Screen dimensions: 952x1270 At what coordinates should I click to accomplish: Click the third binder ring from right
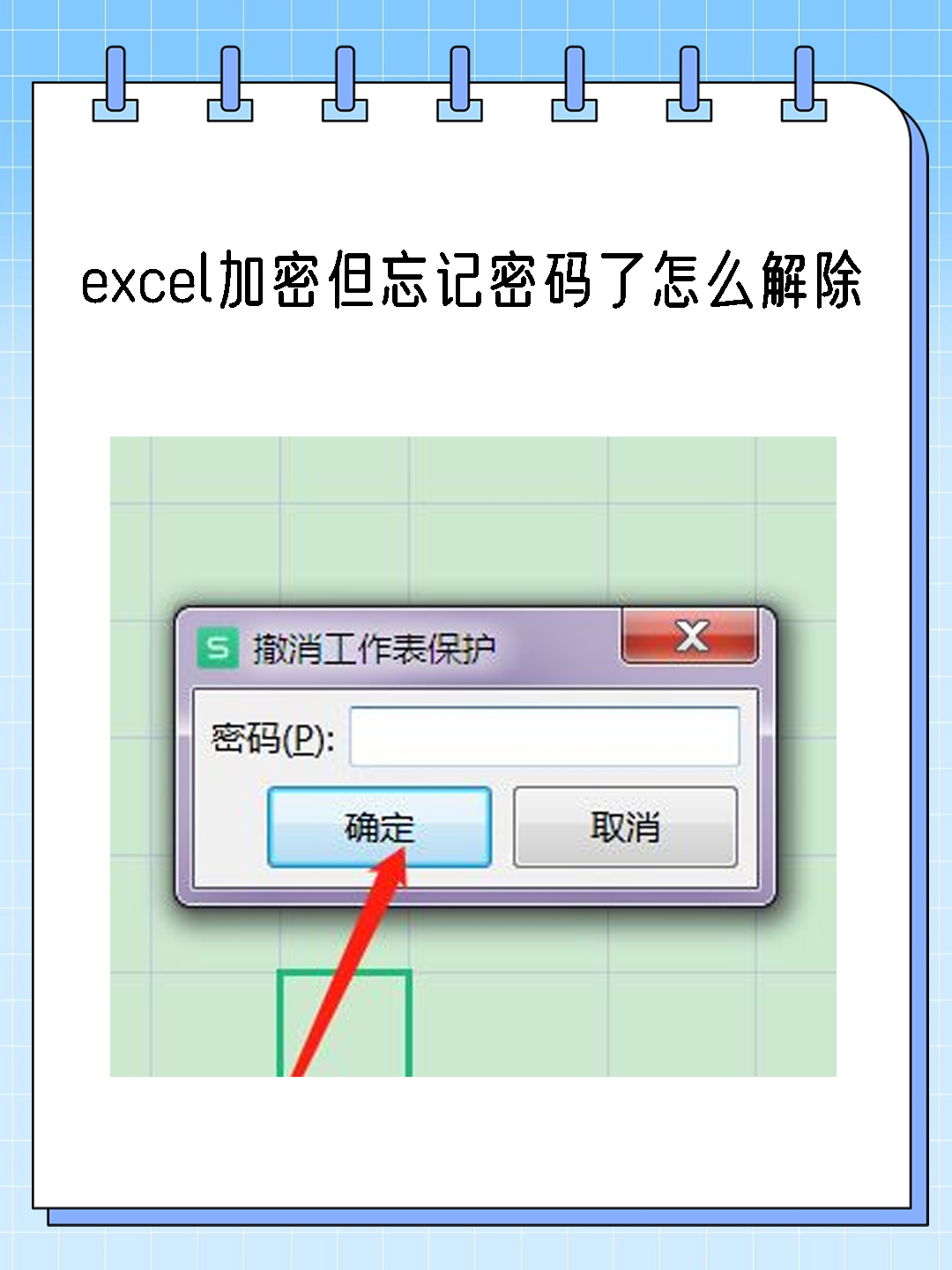point(575,84)
